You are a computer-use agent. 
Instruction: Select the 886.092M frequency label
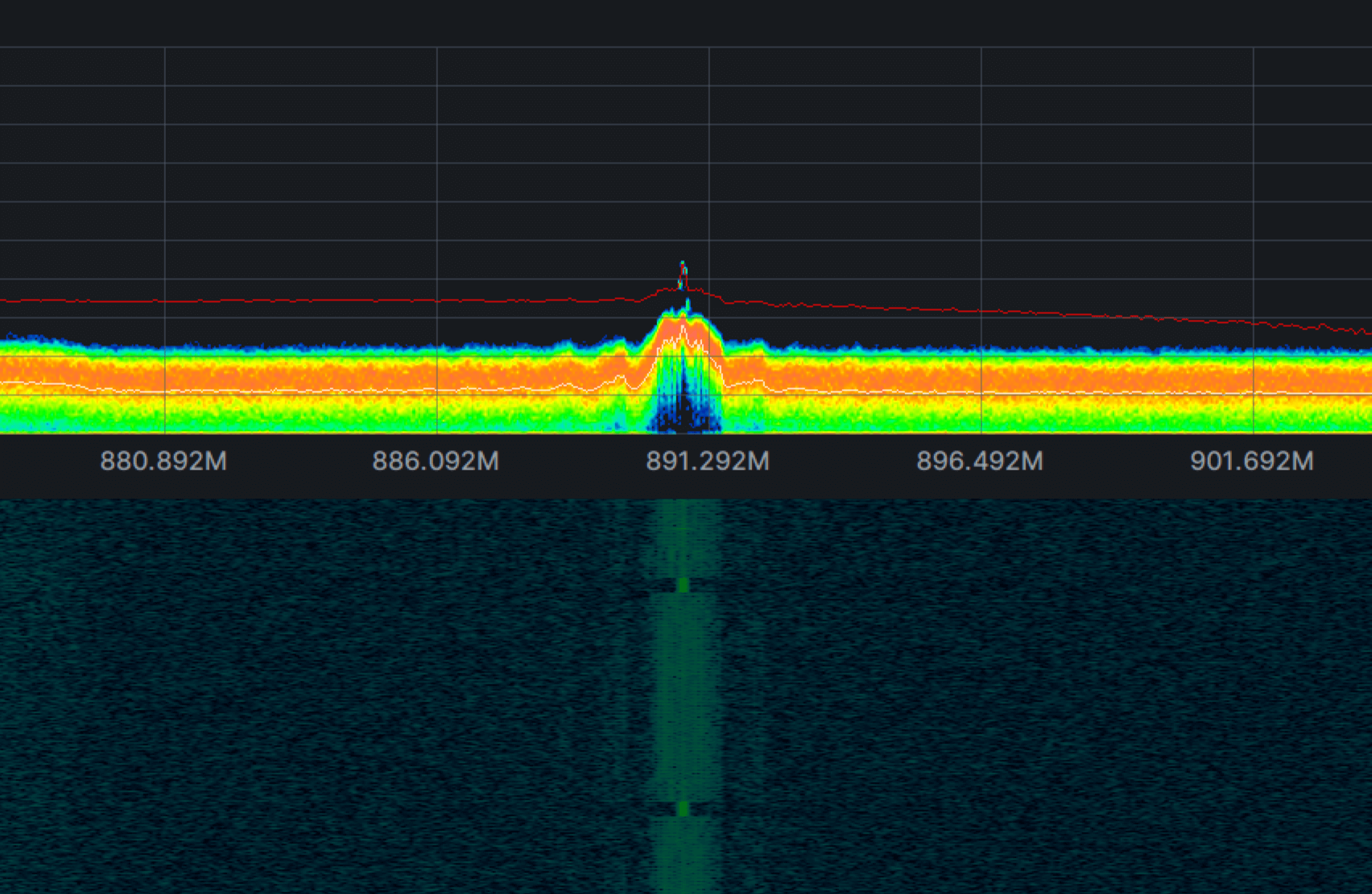[436, 461]
